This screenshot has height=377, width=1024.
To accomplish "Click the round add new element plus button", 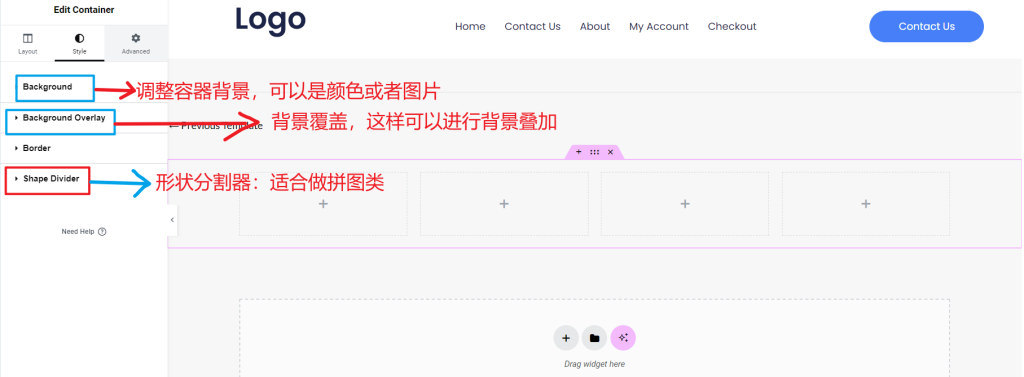I will point(566,338).
